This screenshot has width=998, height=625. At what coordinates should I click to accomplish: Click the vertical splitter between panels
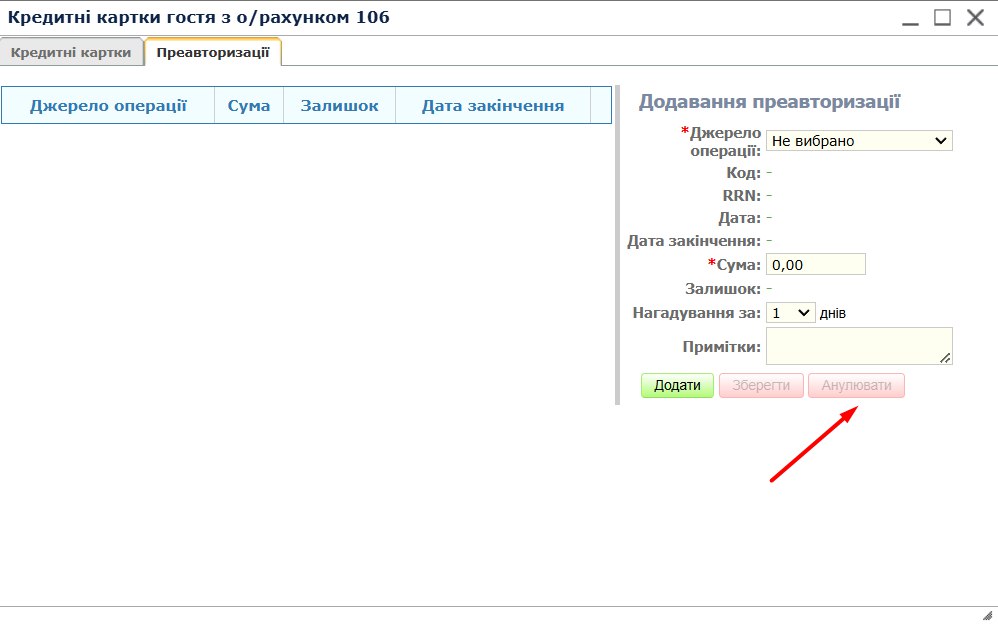[617, 245]
